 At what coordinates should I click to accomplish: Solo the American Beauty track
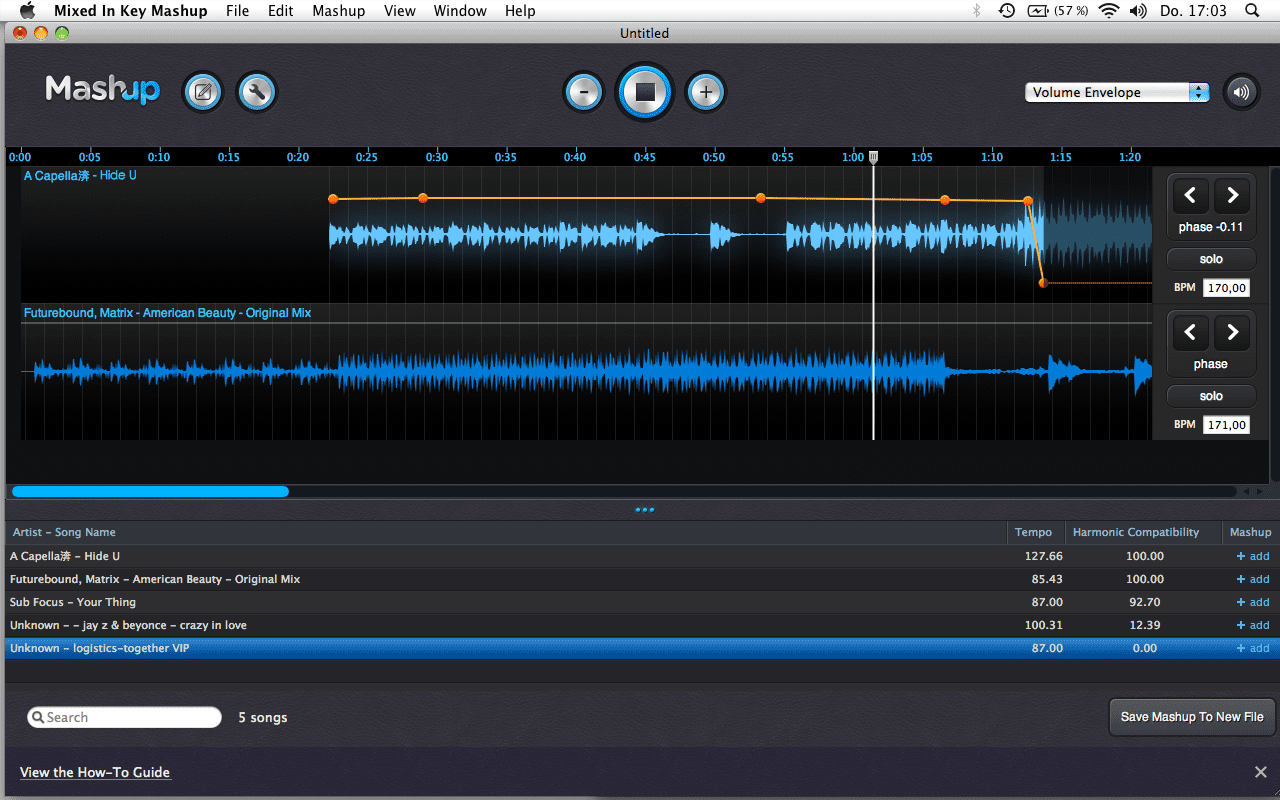[1211, 396]
